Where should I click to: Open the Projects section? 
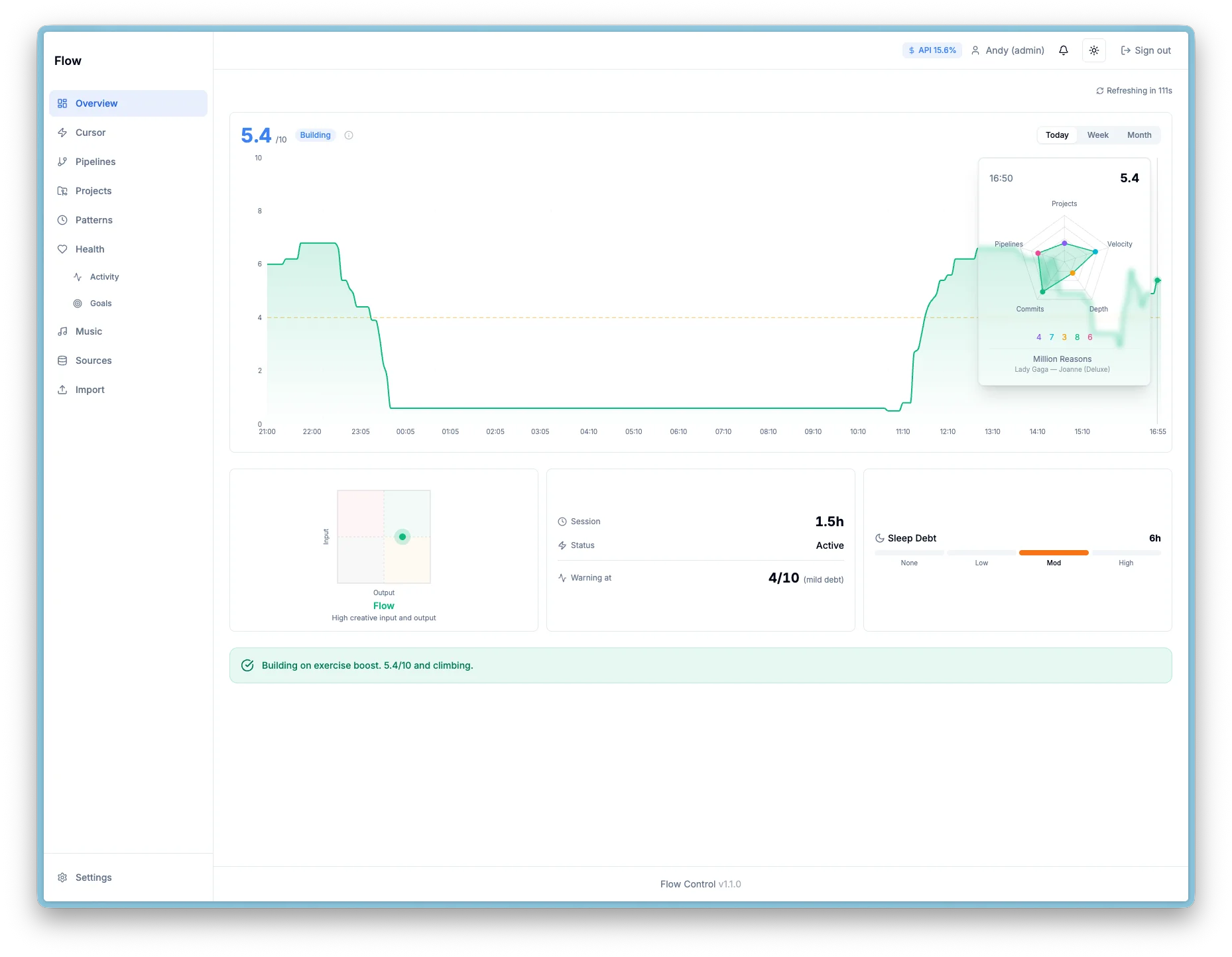pyautogui.click(x=93, y=191)
